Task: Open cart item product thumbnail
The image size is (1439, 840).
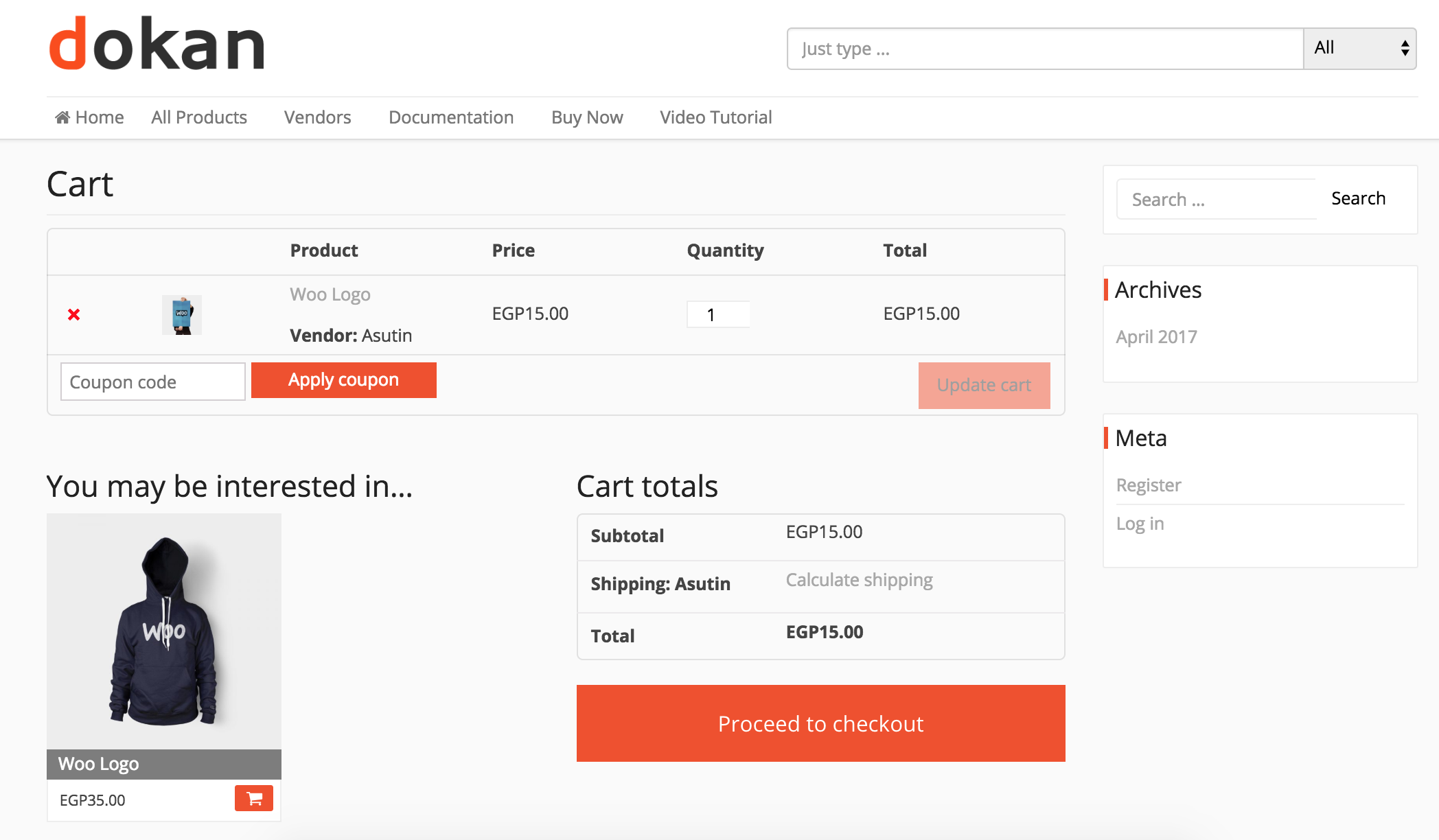Action: [182, 315]
